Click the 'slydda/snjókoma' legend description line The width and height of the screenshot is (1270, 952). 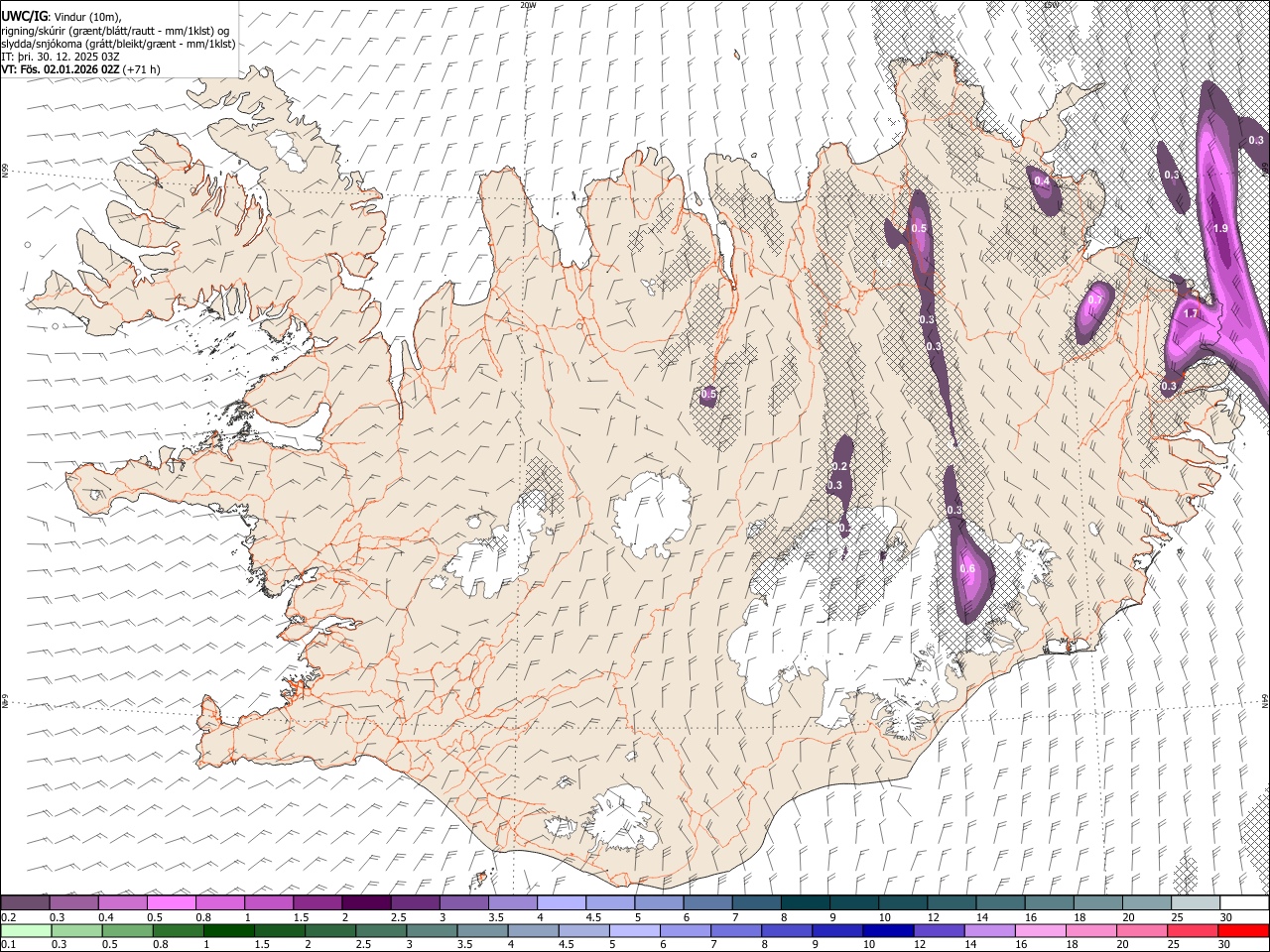tap(118, 44)
